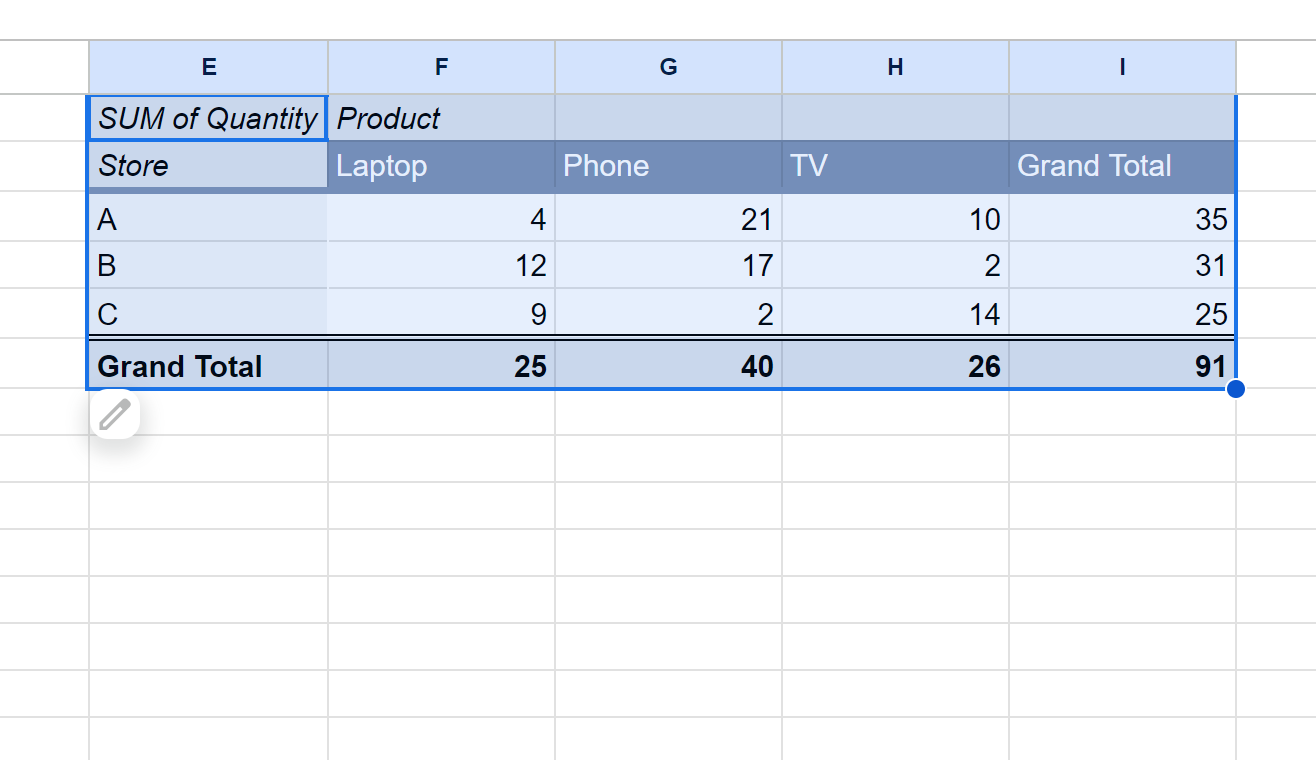Click the store C row label
The width and height of the screenshot is (1316, 760).
coord(208,314)
